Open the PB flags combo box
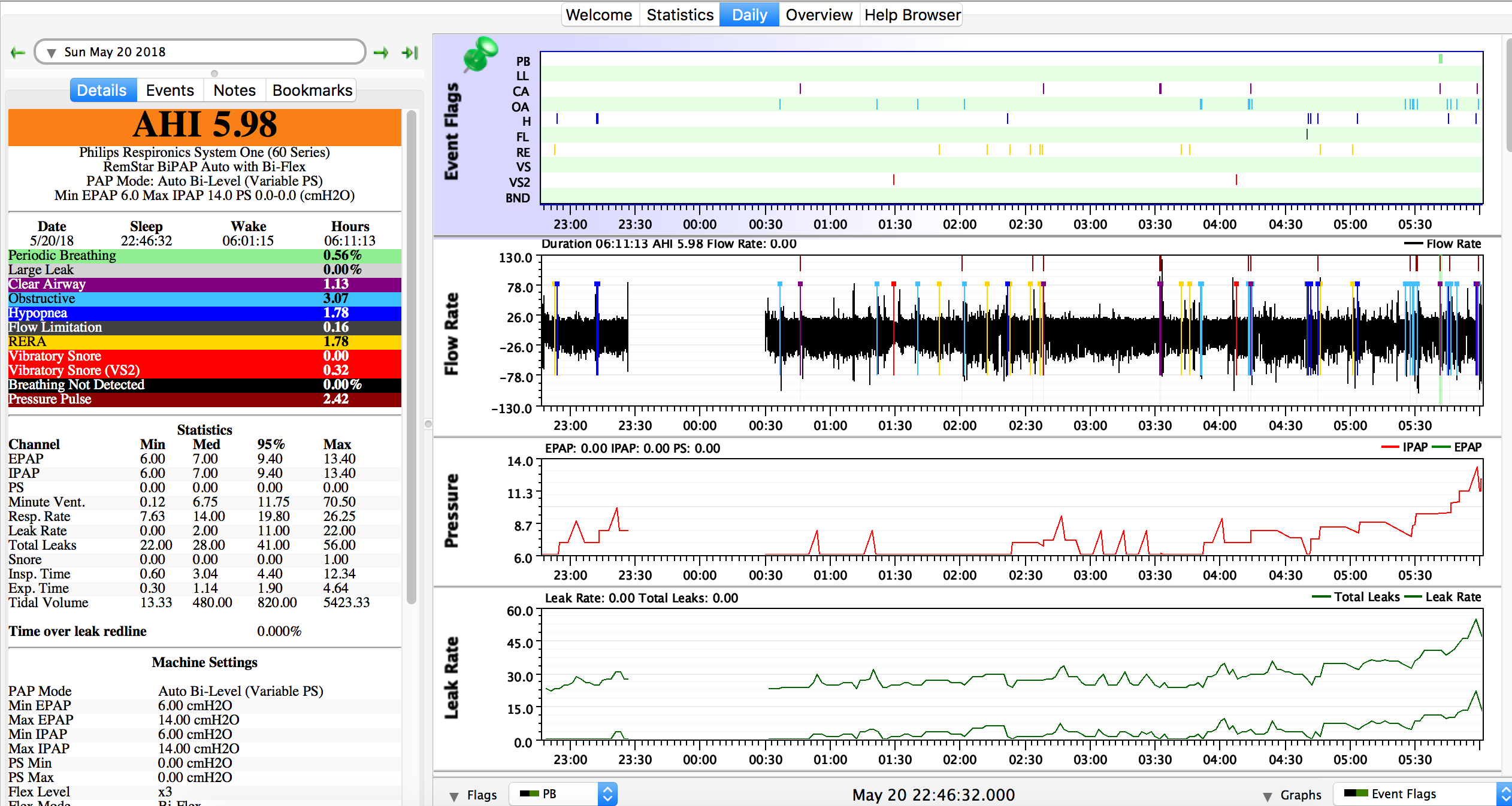The image size is (1512, 806). tap(563, 794)
